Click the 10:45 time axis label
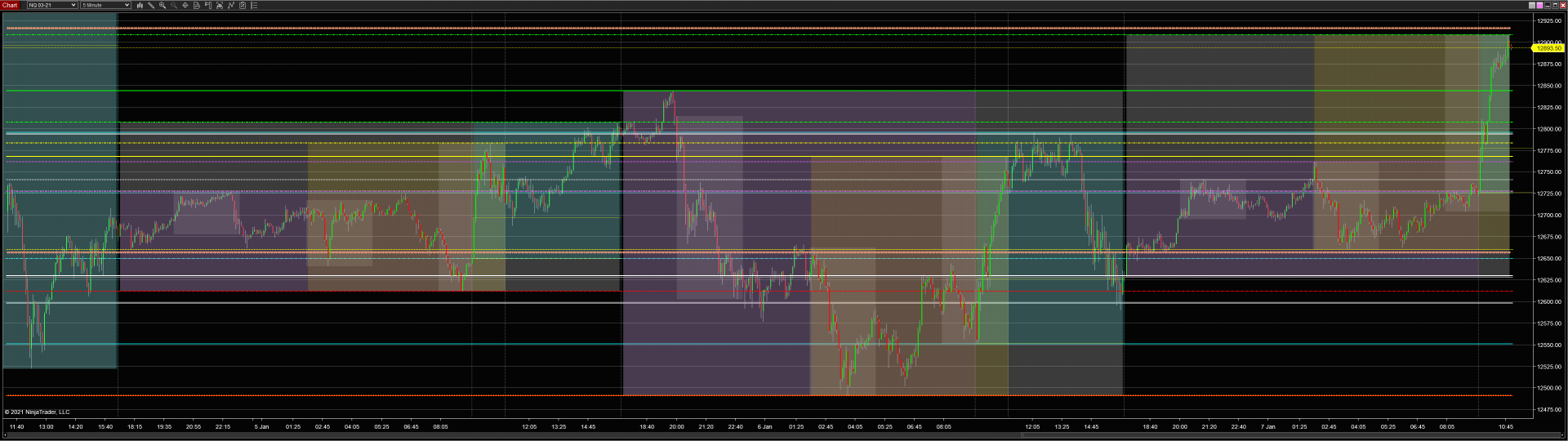Image resolution: width=1568 pixels, height=441 pixels. (1506, 426)
